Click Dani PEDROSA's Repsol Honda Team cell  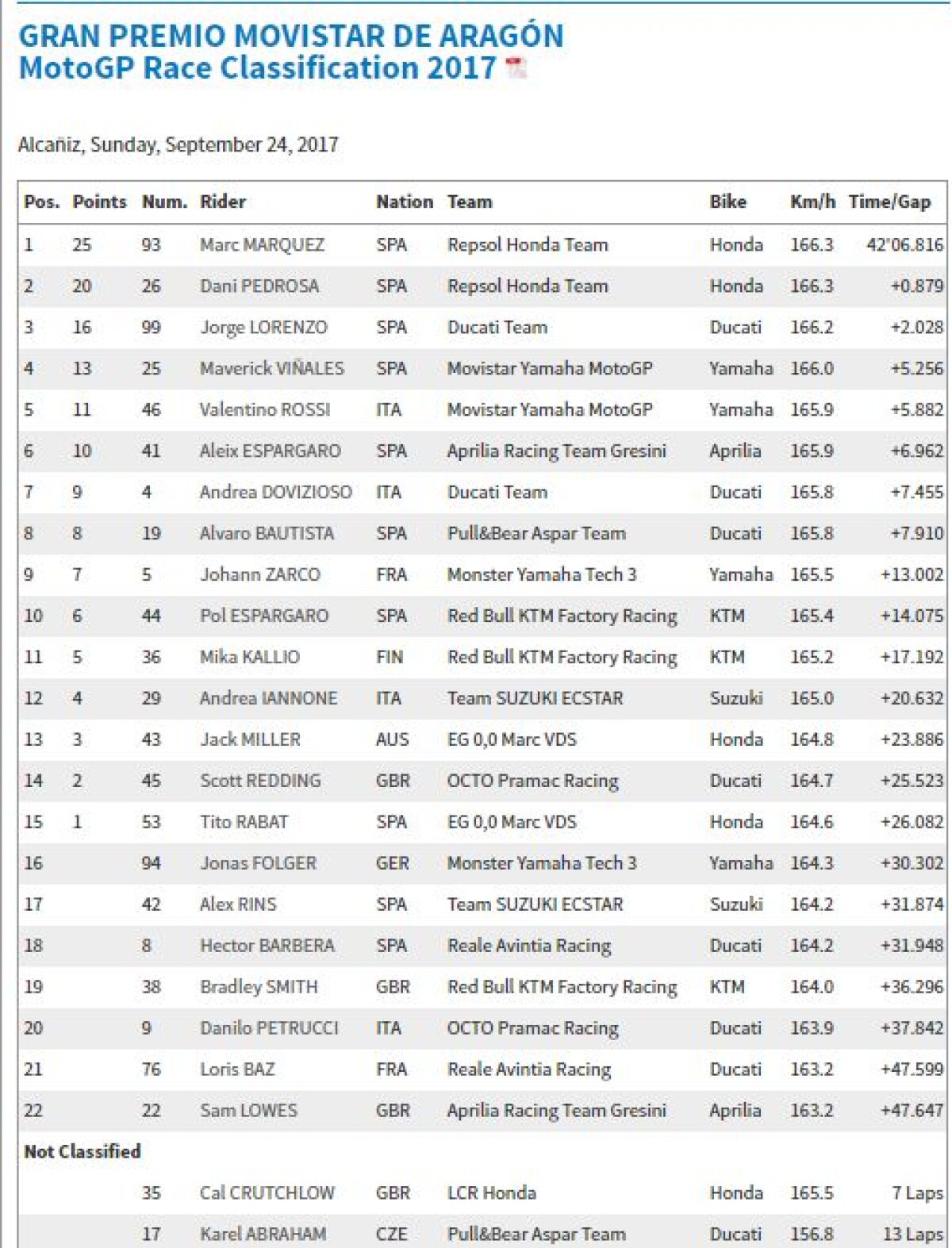(528, 286)
